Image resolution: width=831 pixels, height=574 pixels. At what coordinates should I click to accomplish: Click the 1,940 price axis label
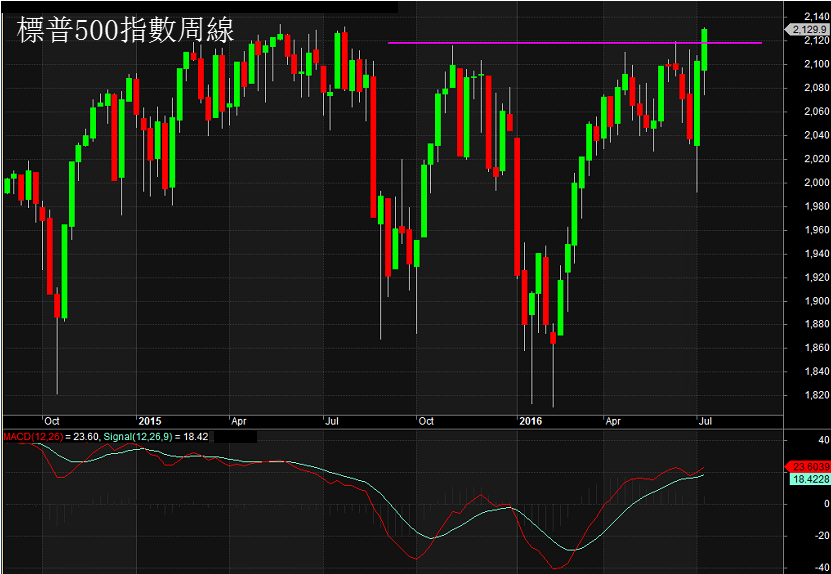point(816,254)
